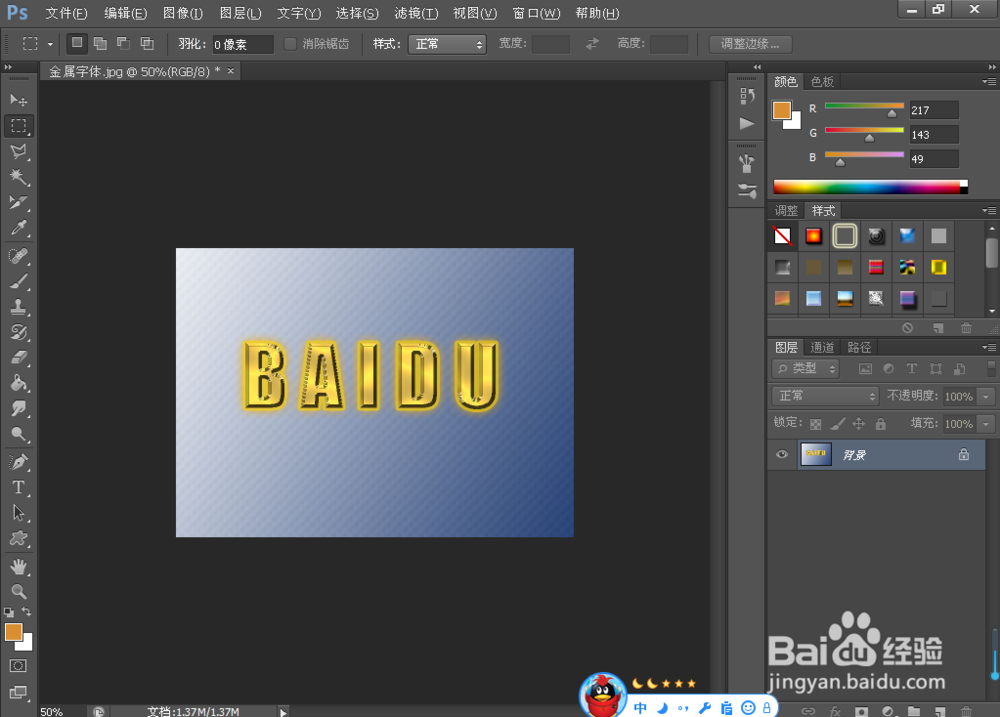The image size is (1000, 717).
Task: Click the New Selection mode button
Action: (x=77, y=43)
